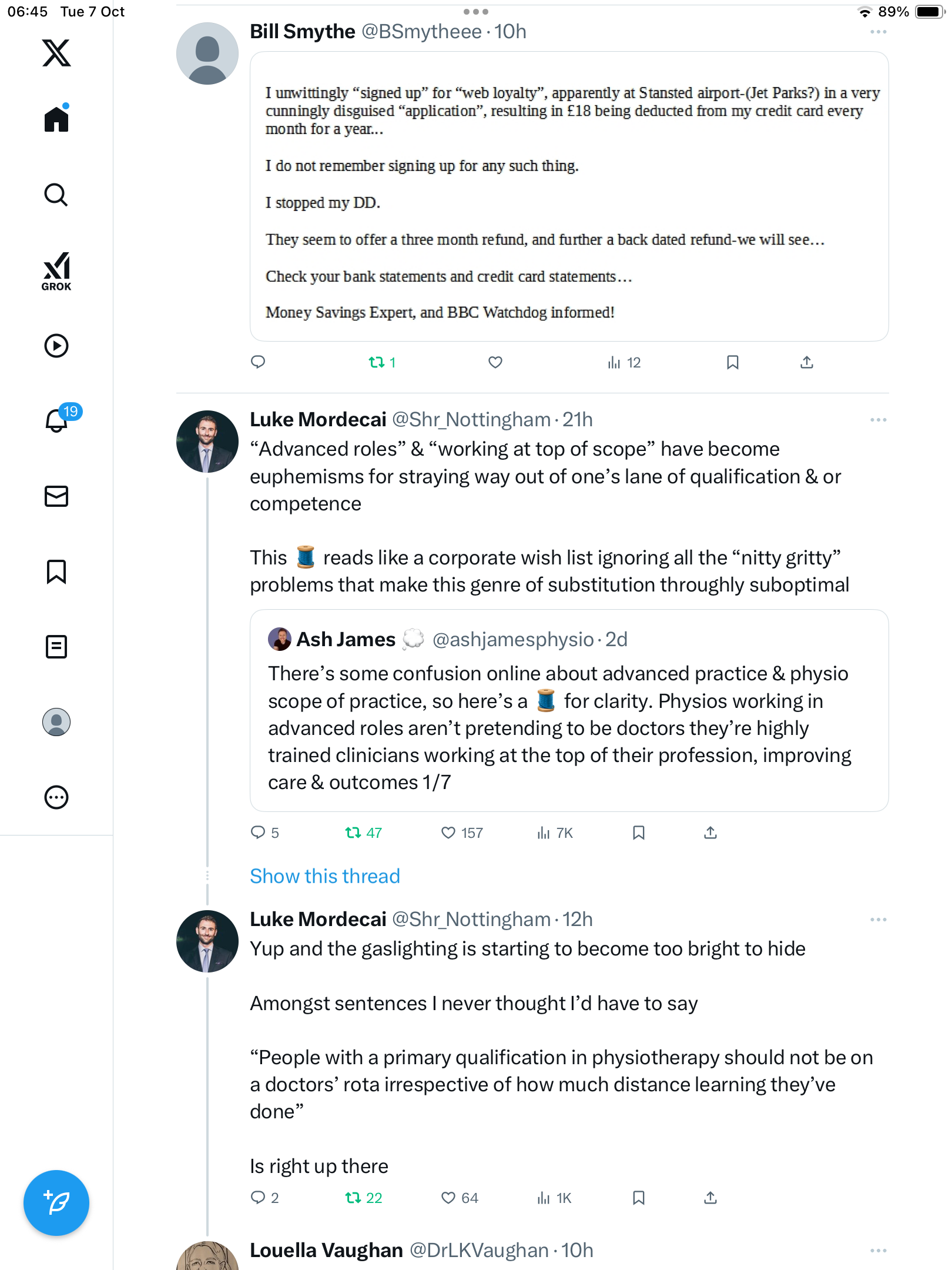Open the More menu in sidebar
The width and height of the screenshot is (952, 1270).
56,797
